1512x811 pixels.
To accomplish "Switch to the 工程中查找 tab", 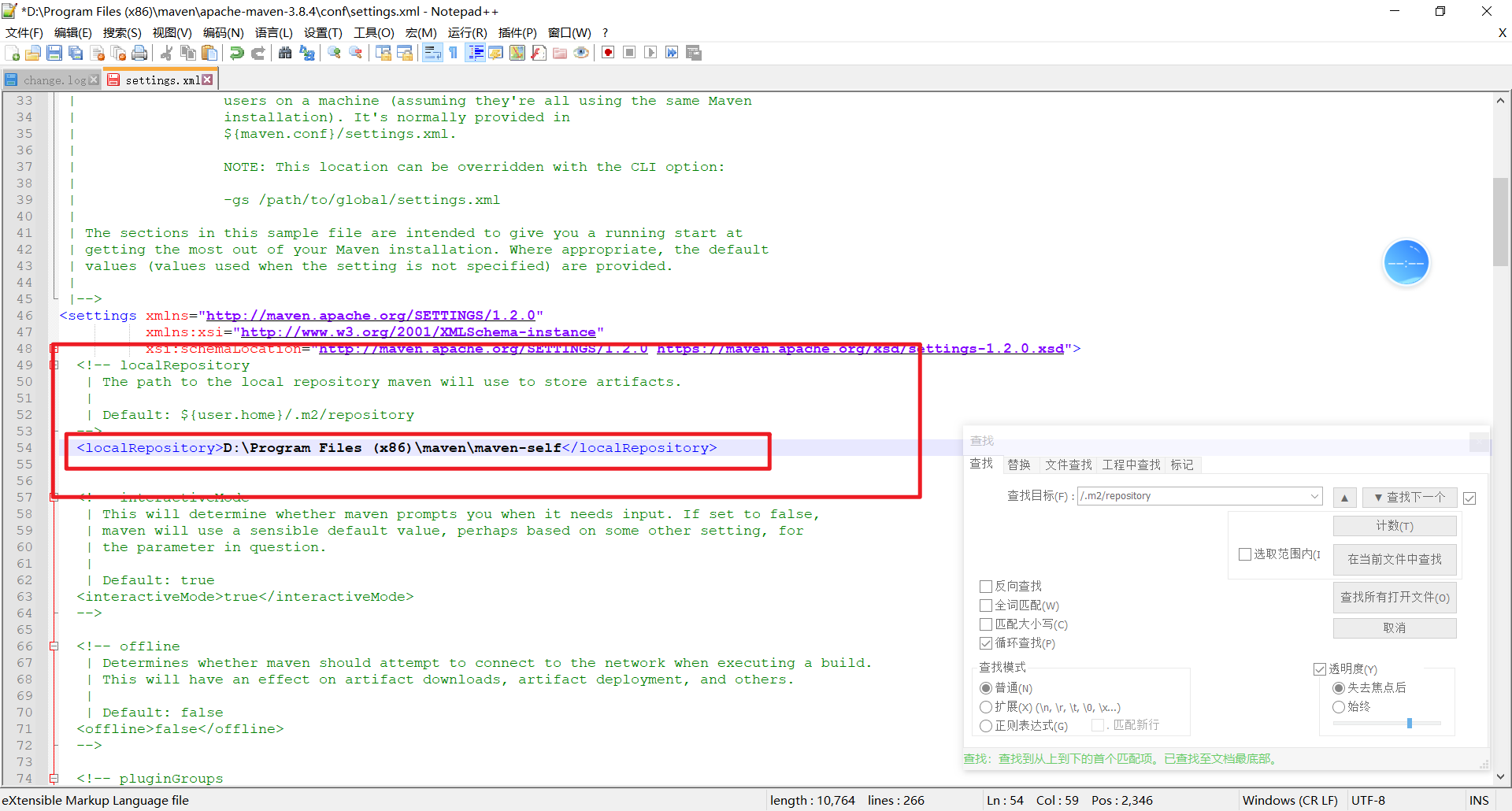I will (1132, 465).
